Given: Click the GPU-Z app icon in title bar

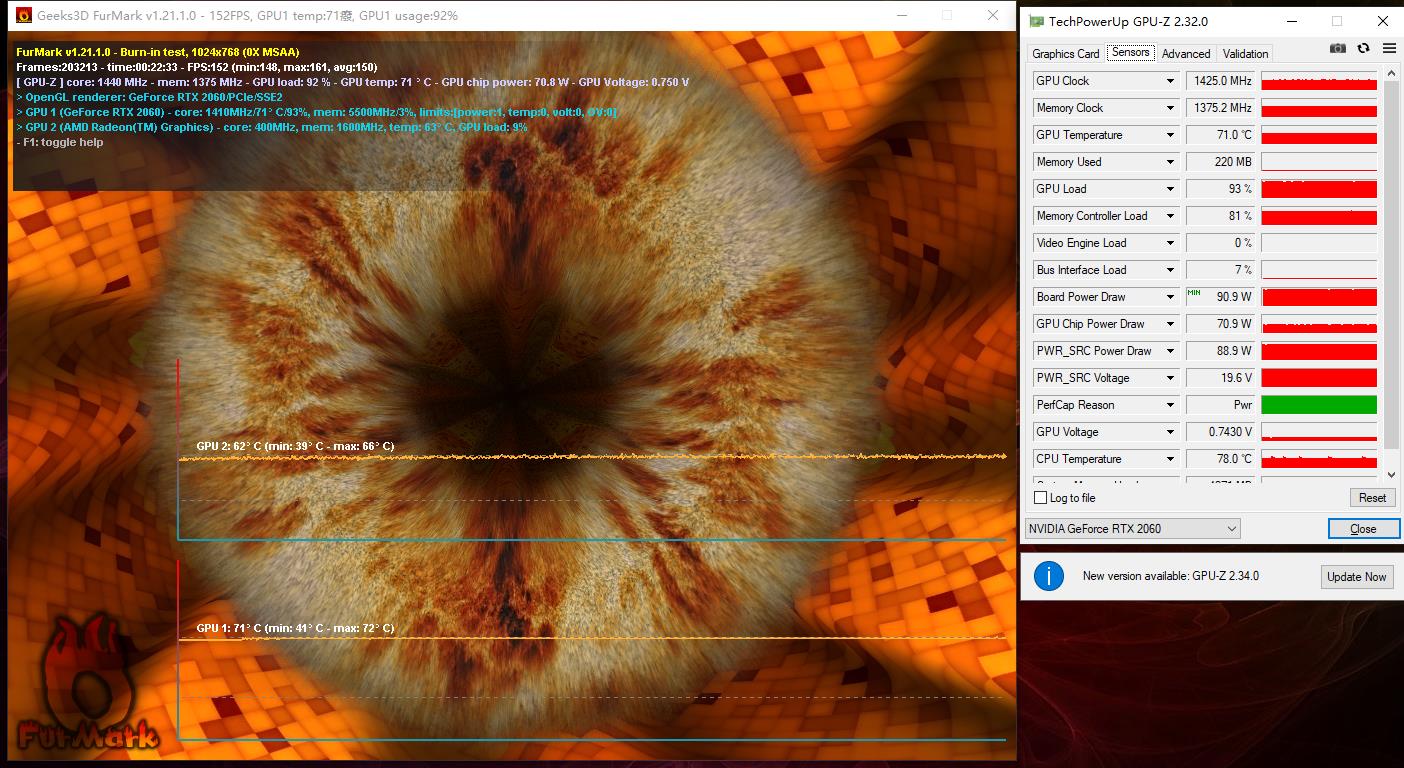Looking at the screenshot, I should 1037,21.
